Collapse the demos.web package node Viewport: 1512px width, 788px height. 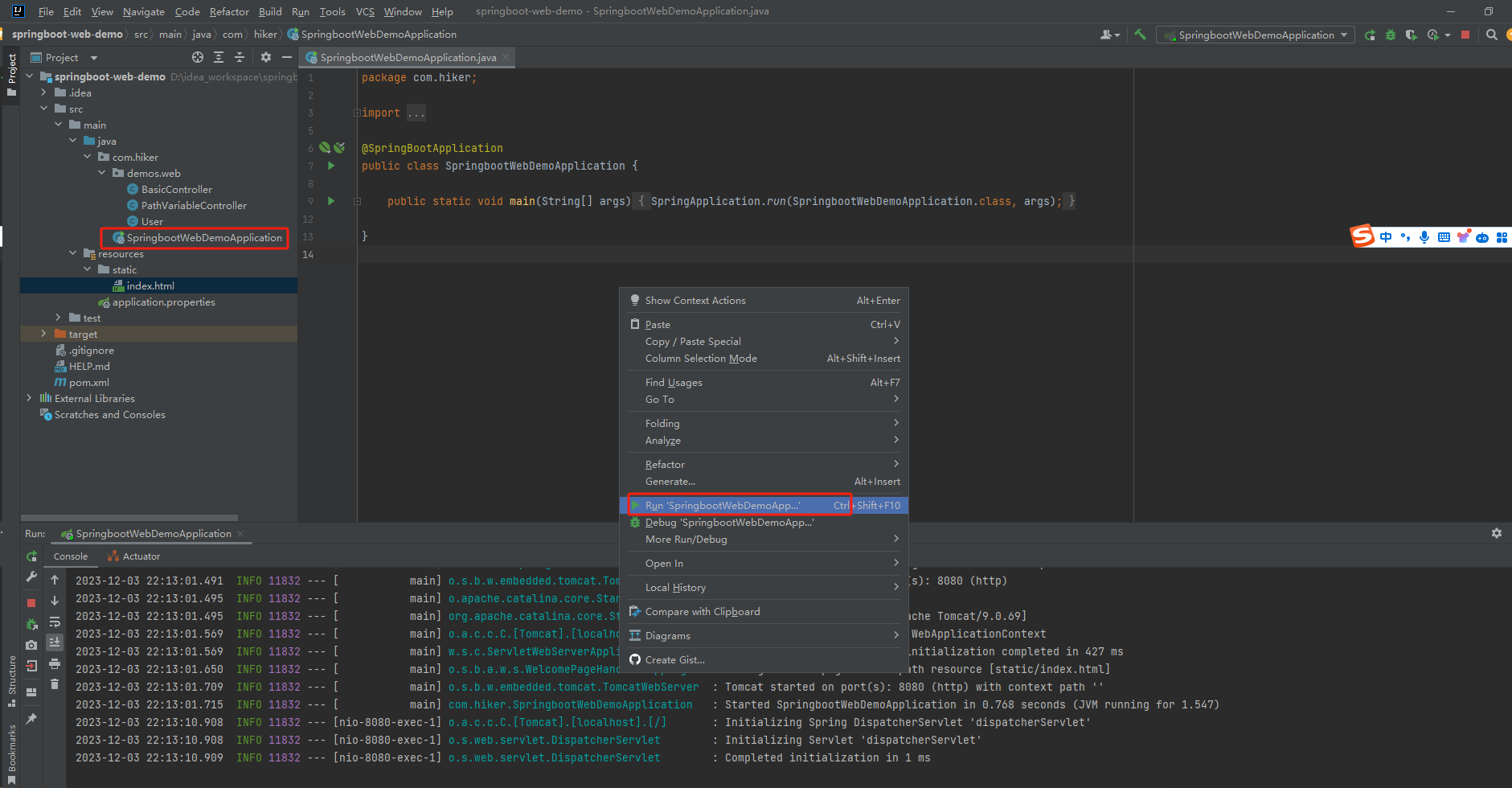[x=102, y=173]
